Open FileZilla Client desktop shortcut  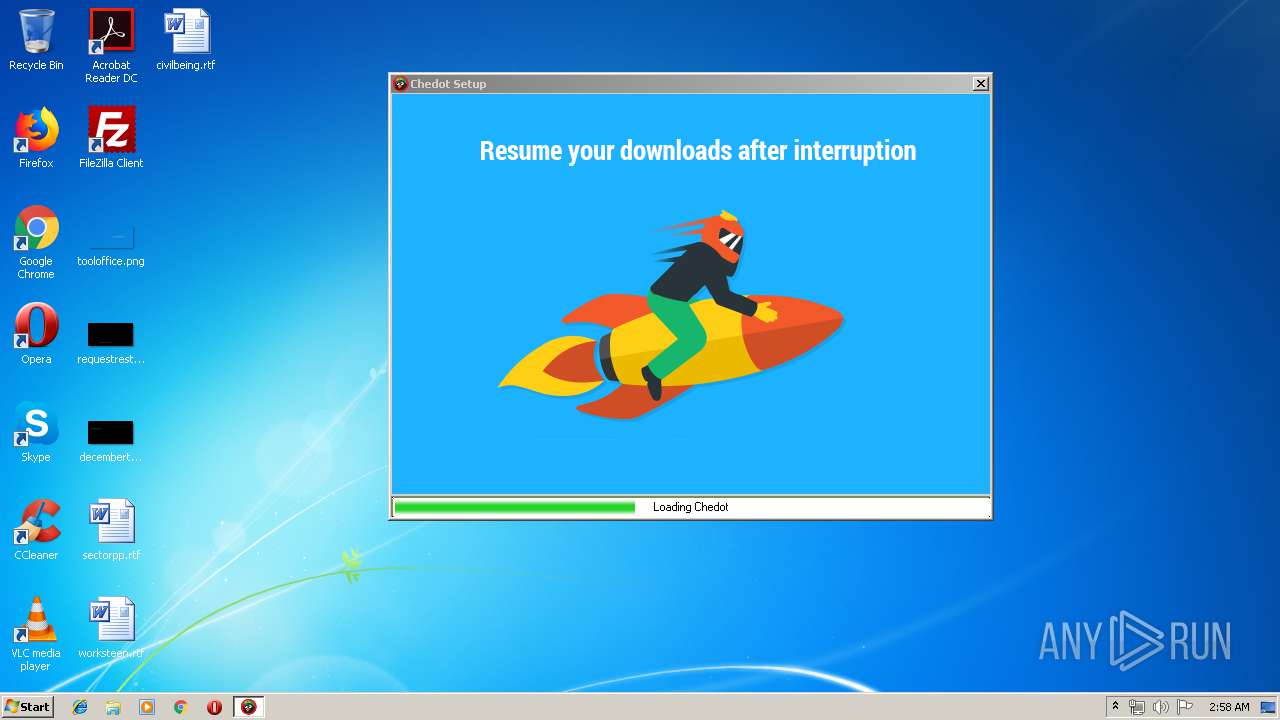click(111, 138)
